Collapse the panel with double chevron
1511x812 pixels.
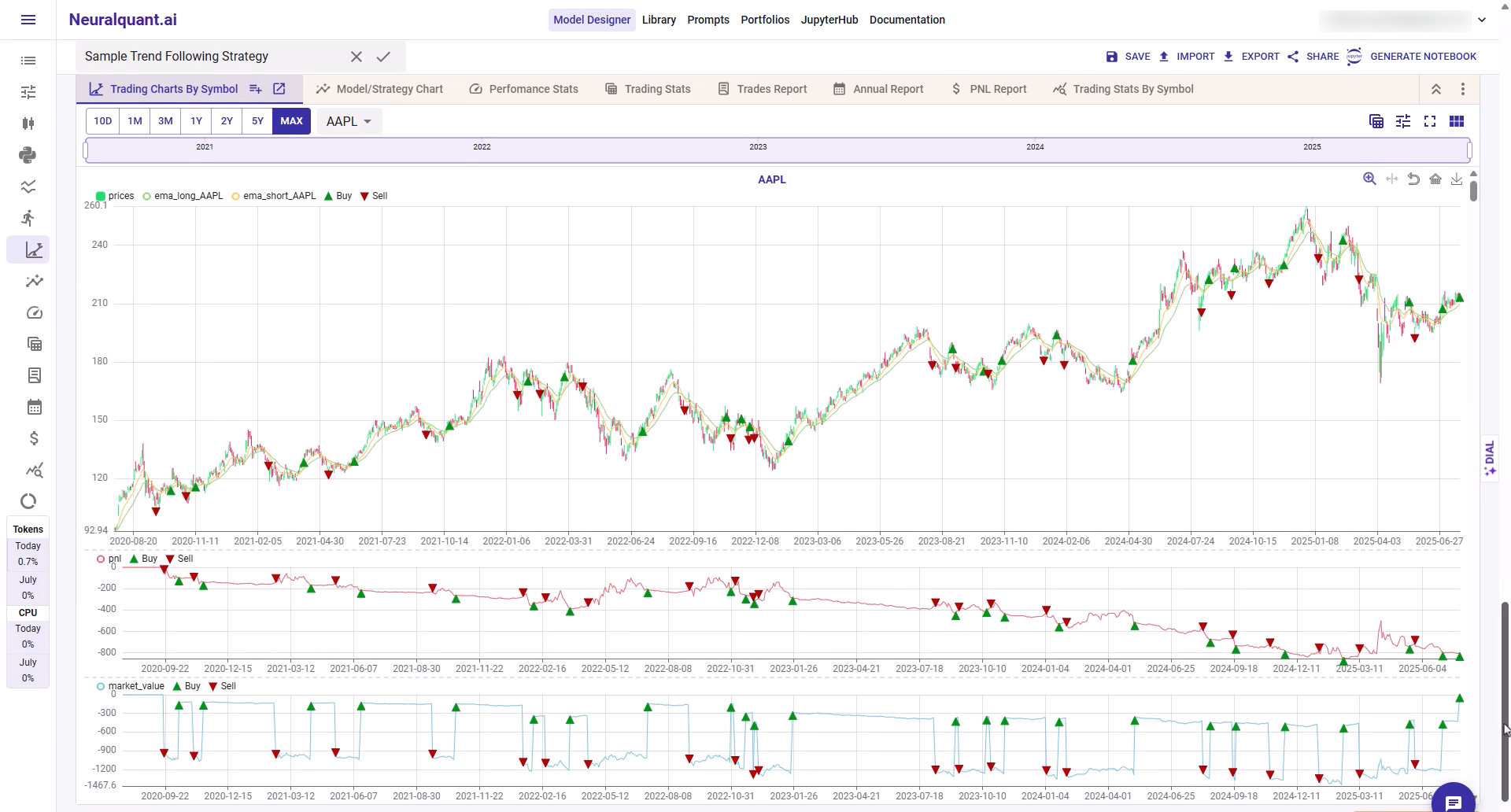click(x=1436, y=89)
